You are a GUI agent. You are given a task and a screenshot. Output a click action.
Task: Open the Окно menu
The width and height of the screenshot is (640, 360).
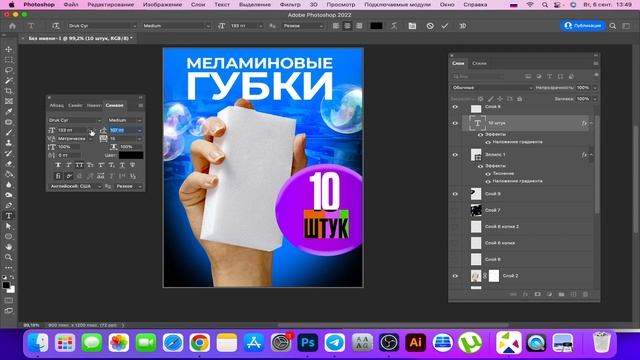[447, 4]
